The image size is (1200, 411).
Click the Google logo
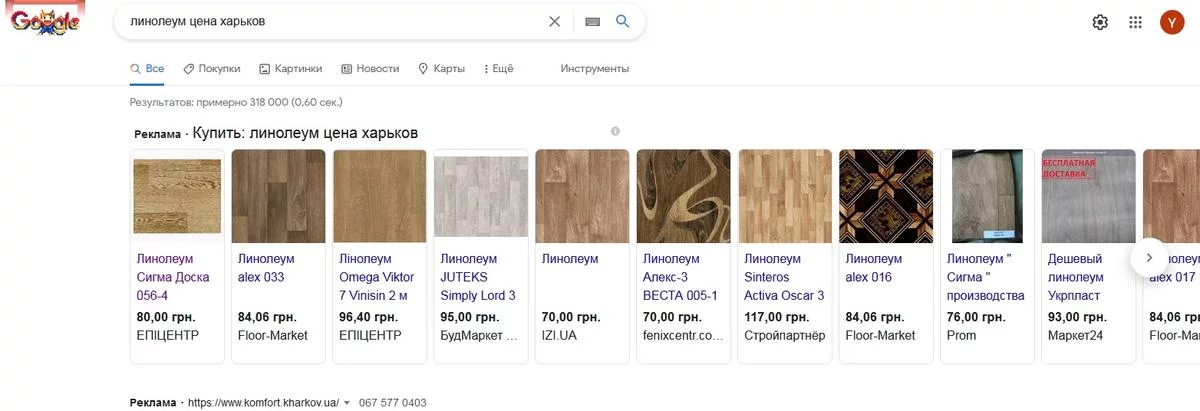click(47, 22)
